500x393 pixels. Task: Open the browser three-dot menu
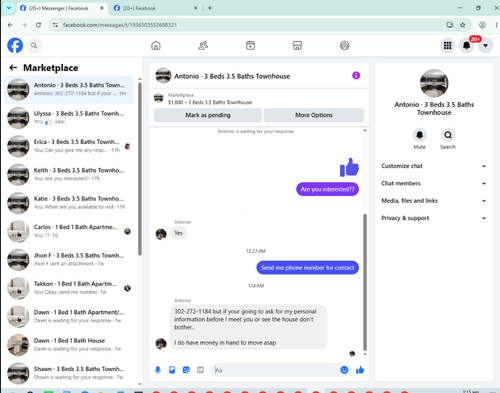coord(496,25)
